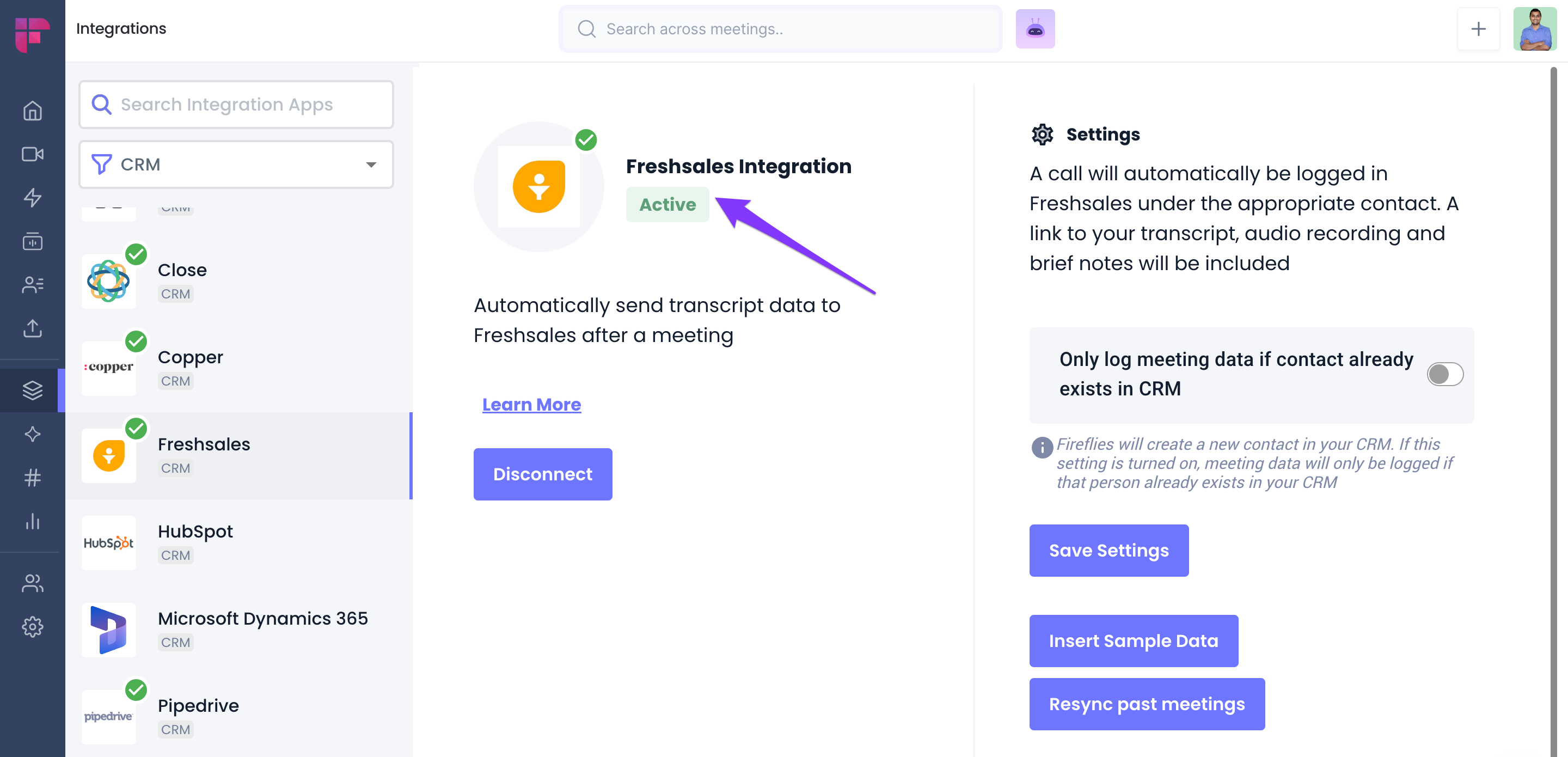Expand the CRM category filter dropdown
The height and width of the screenshot is (757, 1568).
pyautogui.click(x=236, y=164)
